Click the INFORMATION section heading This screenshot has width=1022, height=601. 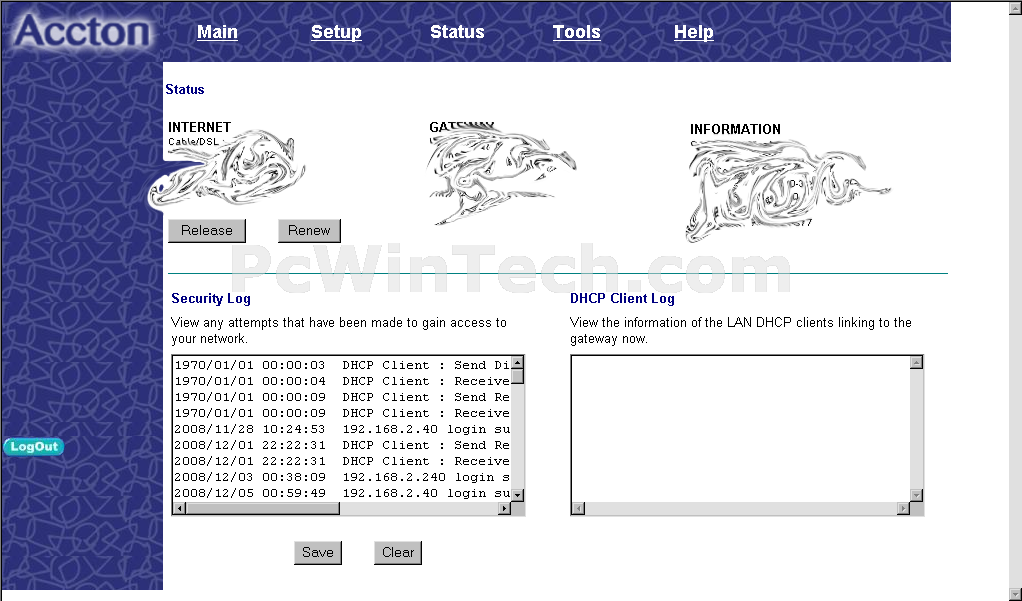735,129
